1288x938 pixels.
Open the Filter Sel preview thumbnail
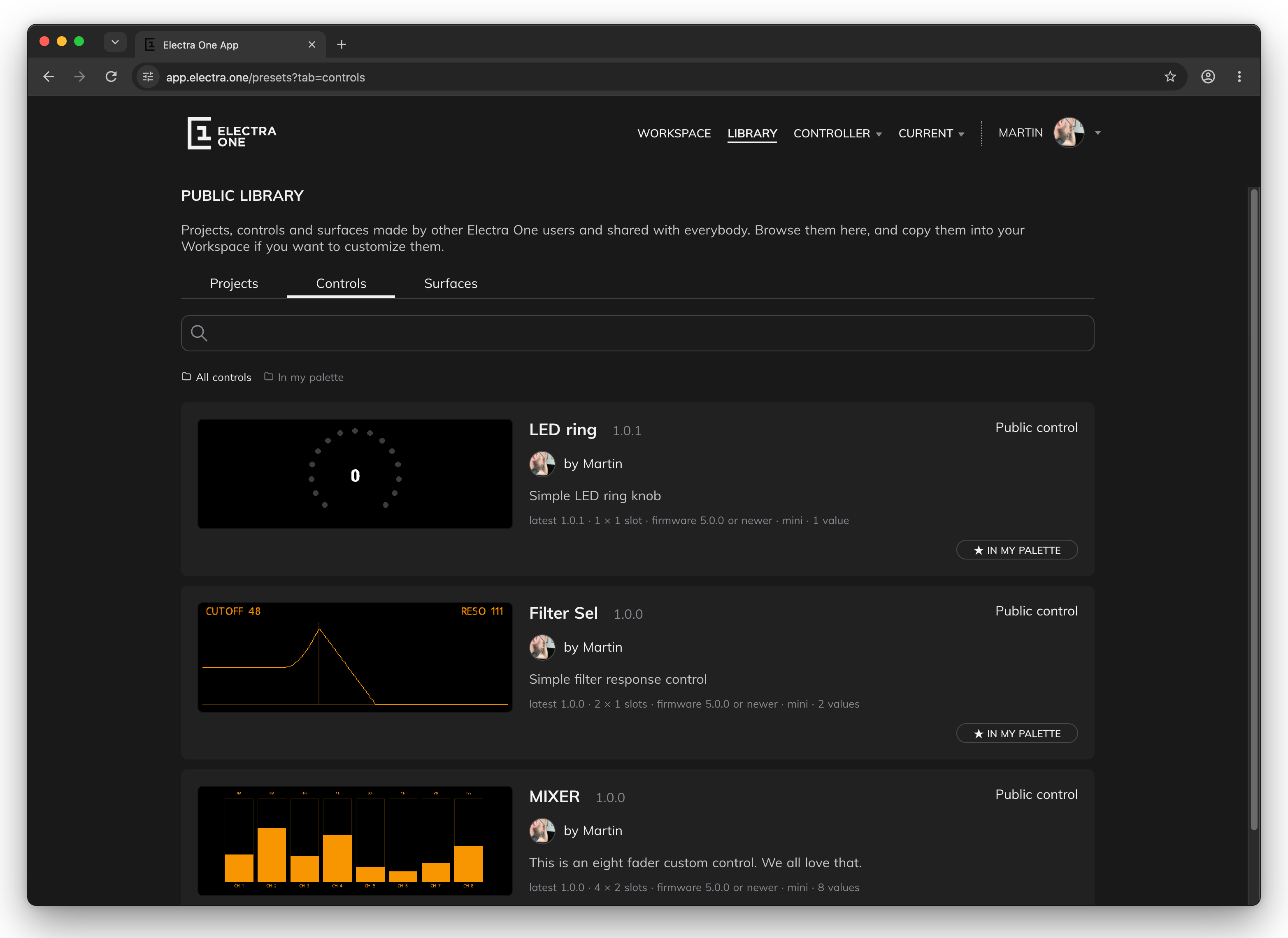[x=355, y=657]
